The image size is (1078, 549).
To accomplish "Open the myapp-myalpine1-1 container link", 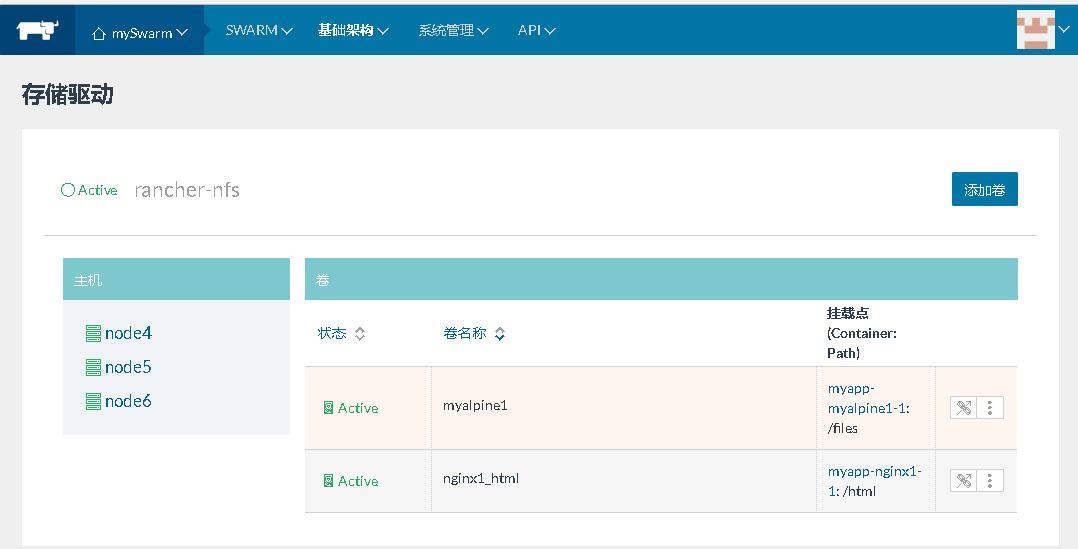I will (x=869, y=398).
